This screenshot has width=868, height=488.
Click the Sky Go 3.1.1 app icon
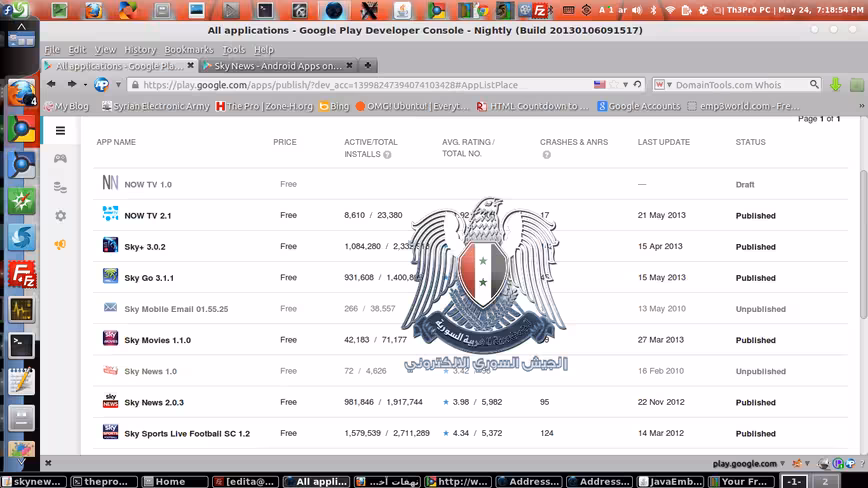tap(110, 276)
